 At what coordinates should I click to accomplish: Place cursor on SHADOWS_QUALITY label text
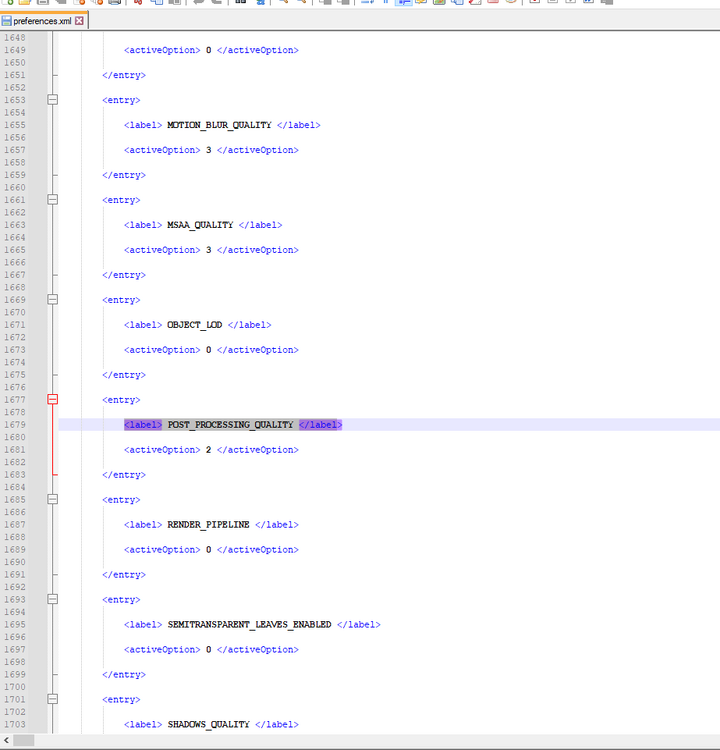(208, 725)
